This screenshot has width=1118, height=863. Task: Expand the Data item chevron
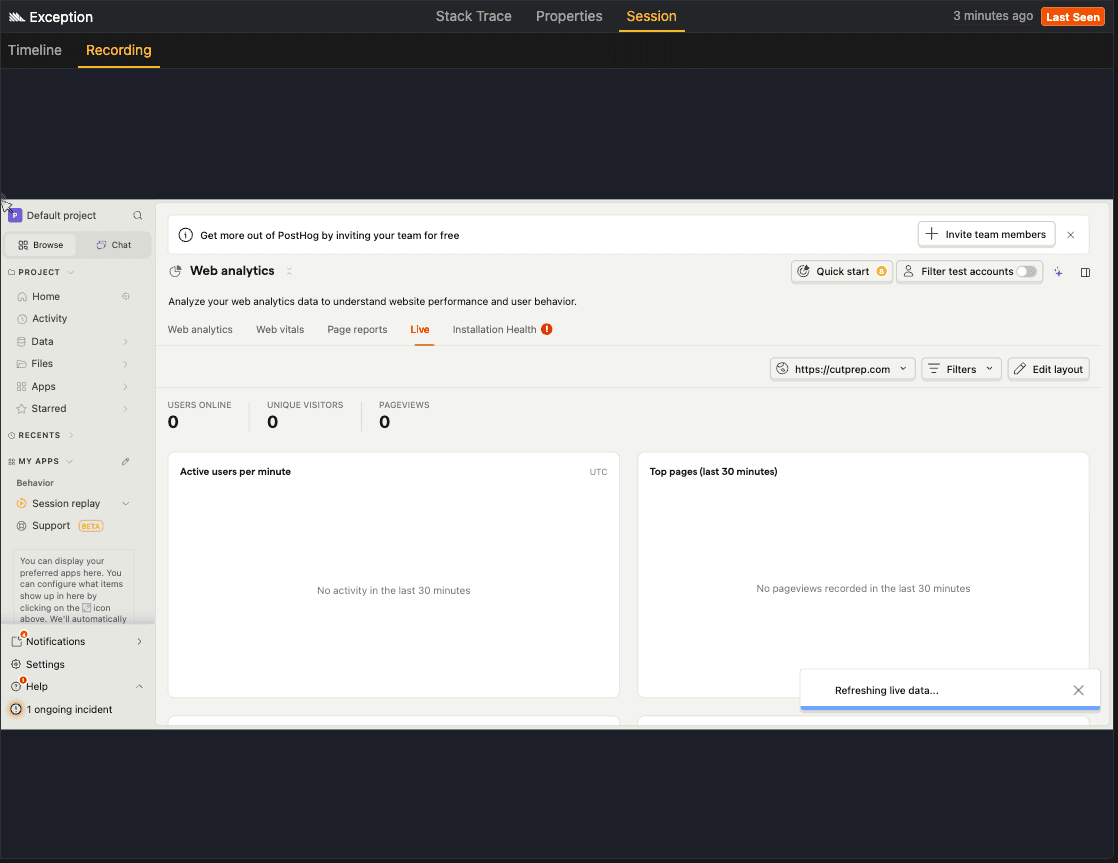[x=125, y=342]
